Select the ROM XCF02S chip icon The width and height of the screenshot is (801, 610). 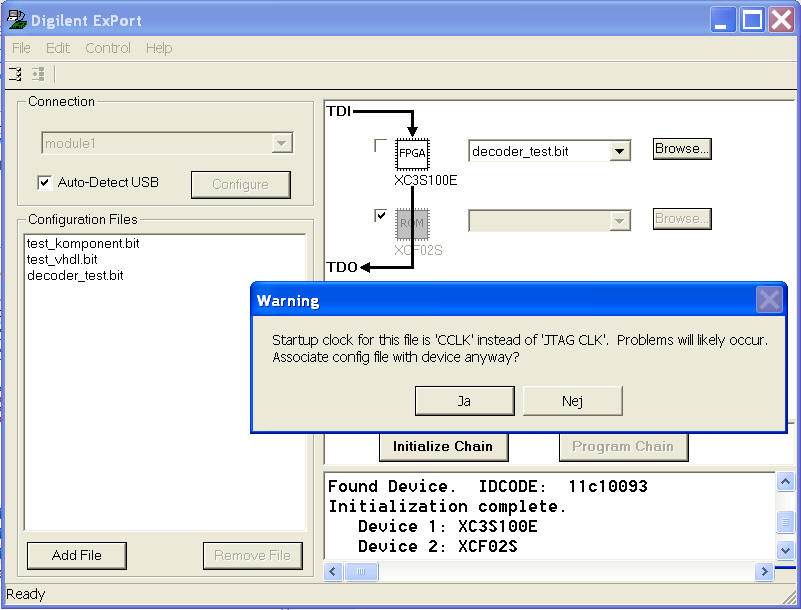412,224
